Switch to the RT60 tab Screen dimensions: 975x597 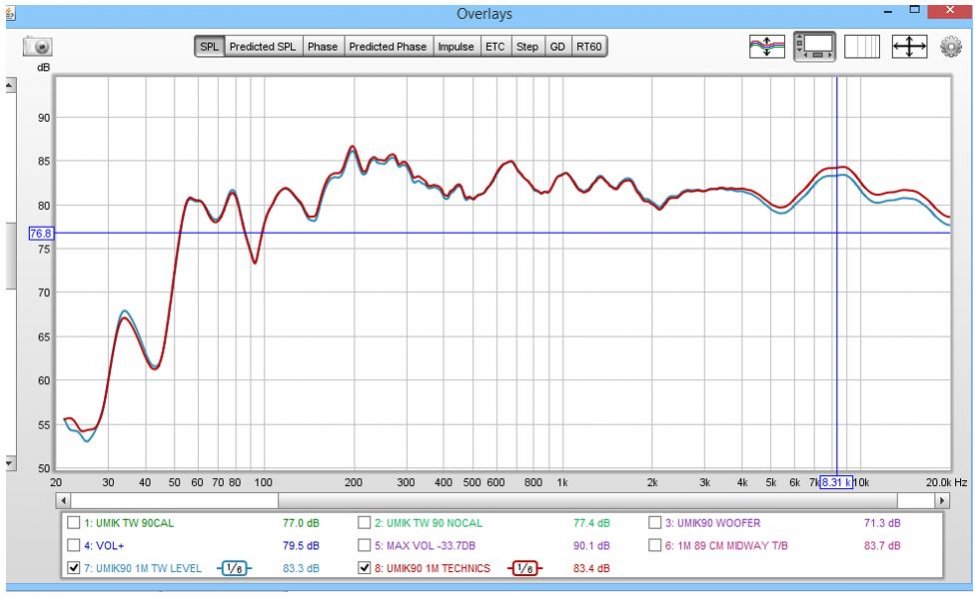pyautogui.click(x=588, y=47)
